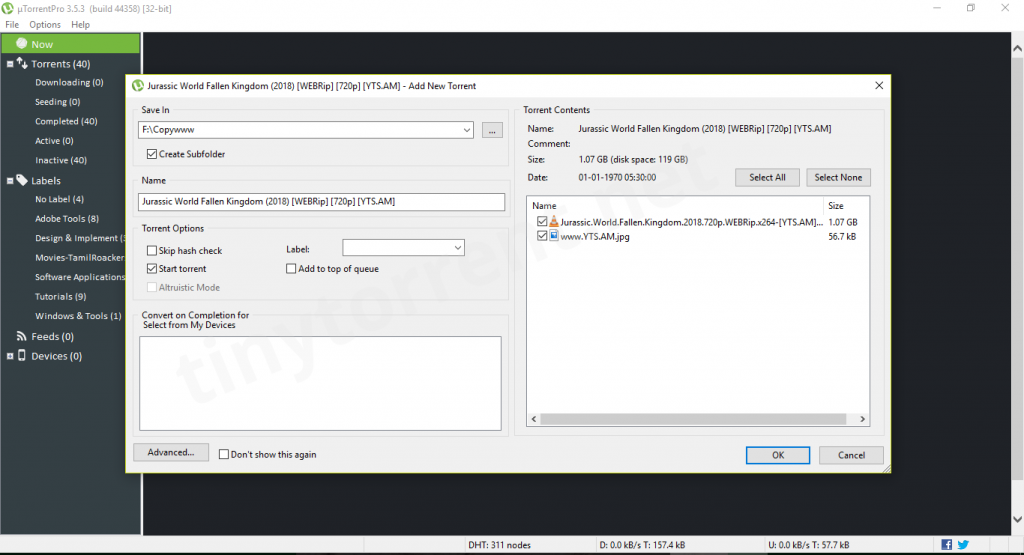The width and height of the screenshot is (1024, 555).
Task: Enable Add to top of queue
Action: [x=291, y=268]
